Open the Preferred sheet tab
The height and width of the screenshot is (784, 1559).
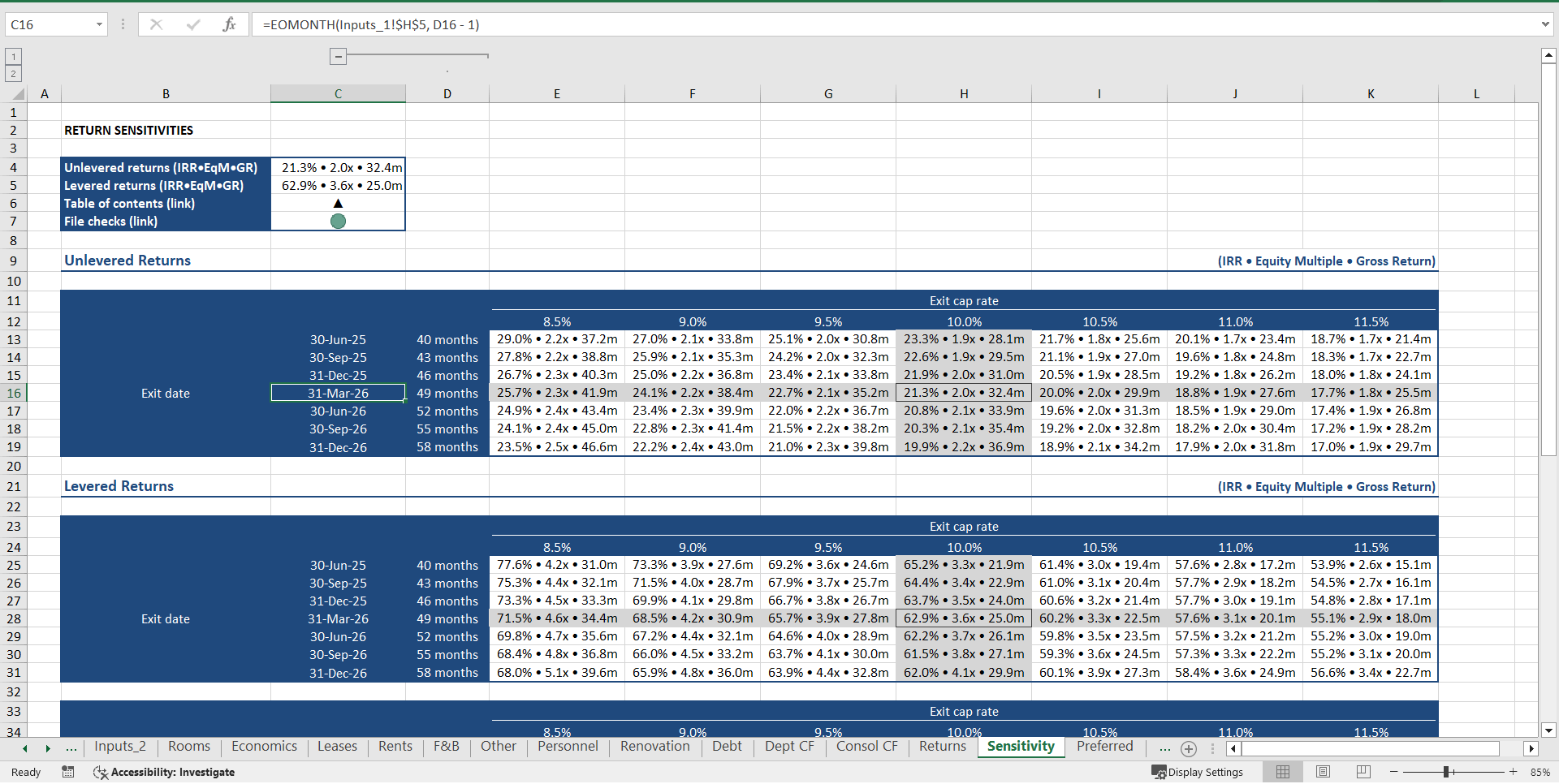[x=1104, y=747]
